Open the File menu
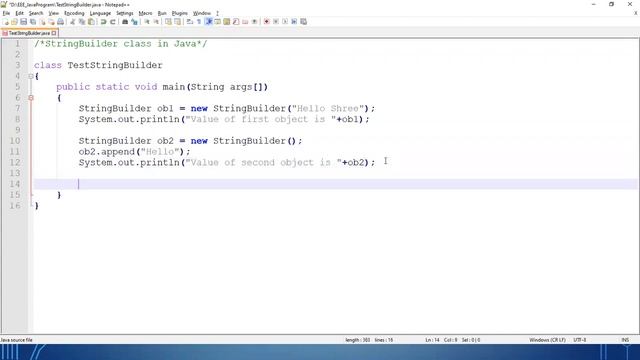This screenshot has width=640, height=360. pyautogui.click(x=6, y=13)
